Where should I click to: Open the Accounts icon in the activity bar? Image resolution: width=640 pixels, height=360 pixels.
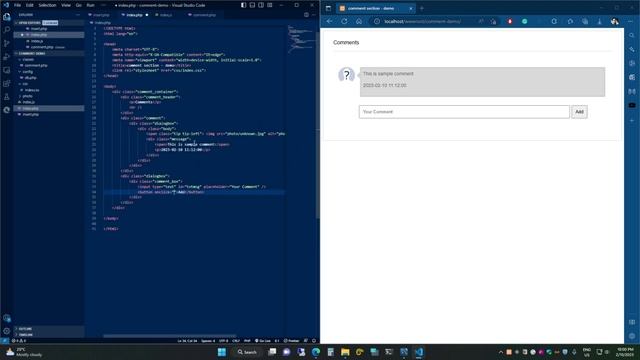pyautogui.click(x=7, y=318)
